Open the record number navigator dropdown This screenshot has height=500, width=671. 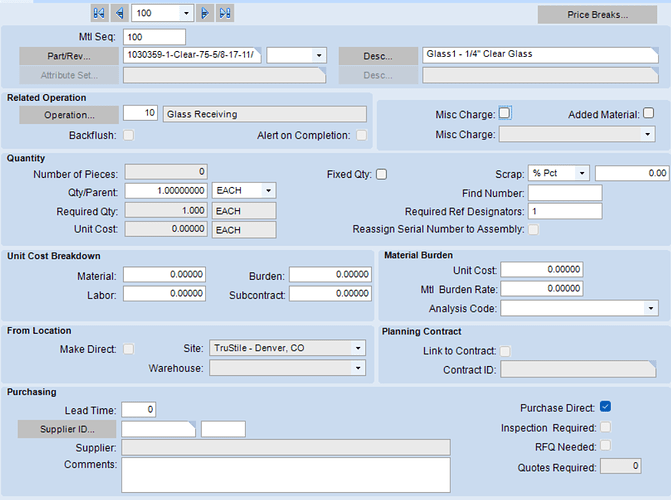[x=186, y=13]
